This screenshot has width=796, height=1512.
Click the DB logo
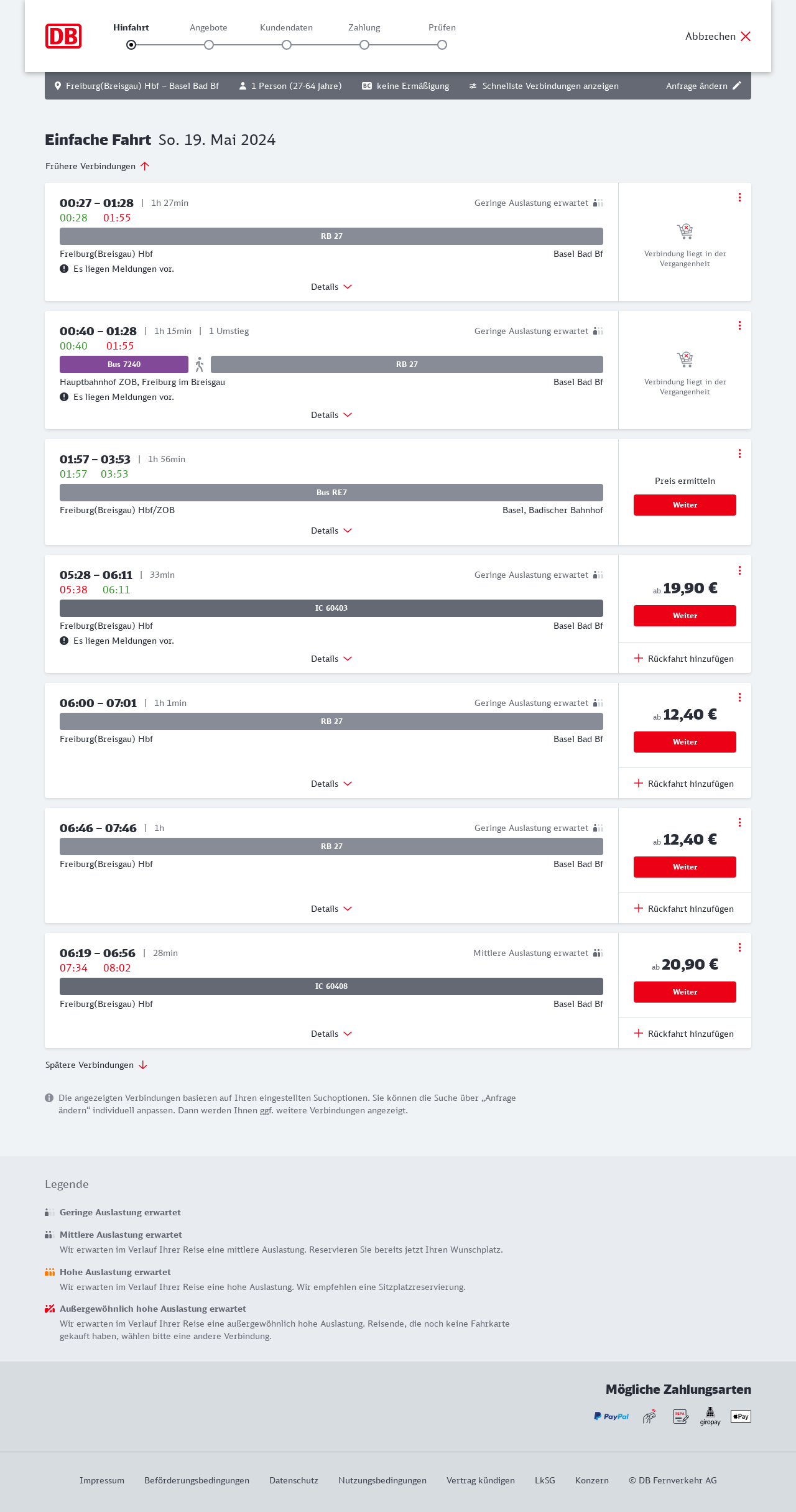(x=63, y=36)
